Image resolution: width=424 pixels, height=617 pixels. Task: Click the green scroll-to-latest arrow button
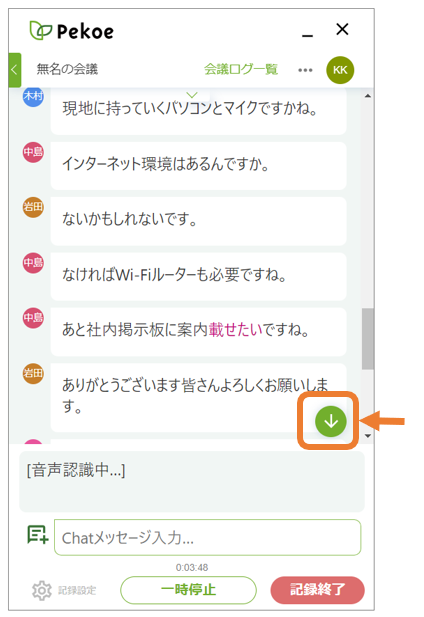(x=330, y=421)
